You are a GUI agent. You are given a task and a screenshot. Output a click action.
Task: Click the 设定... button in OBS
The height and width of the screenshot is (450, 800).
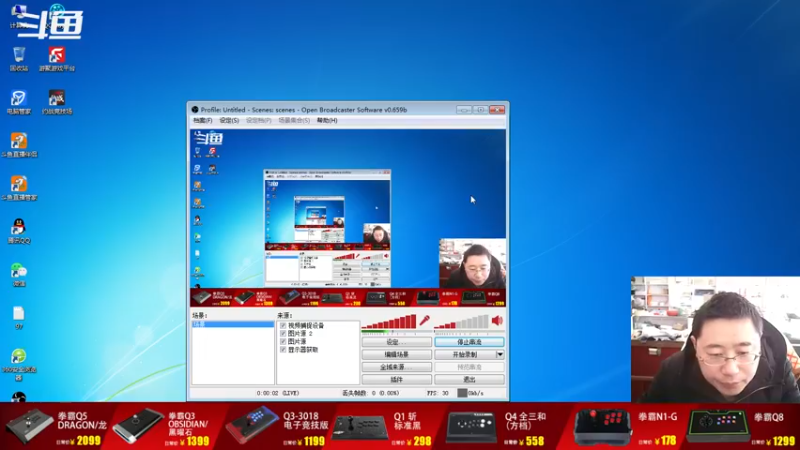click(x=396, y=342)
